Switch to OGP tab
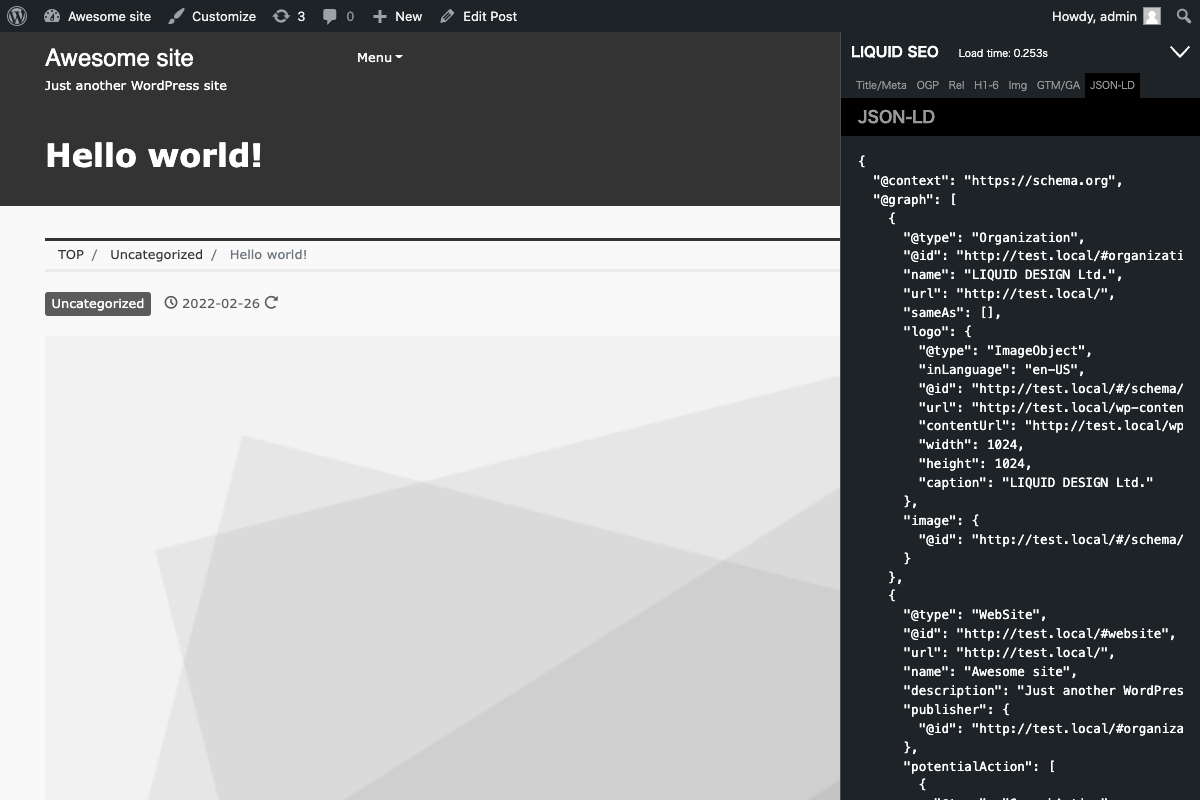The width and height of the screenshot is (1200, 800). [927, 85]
